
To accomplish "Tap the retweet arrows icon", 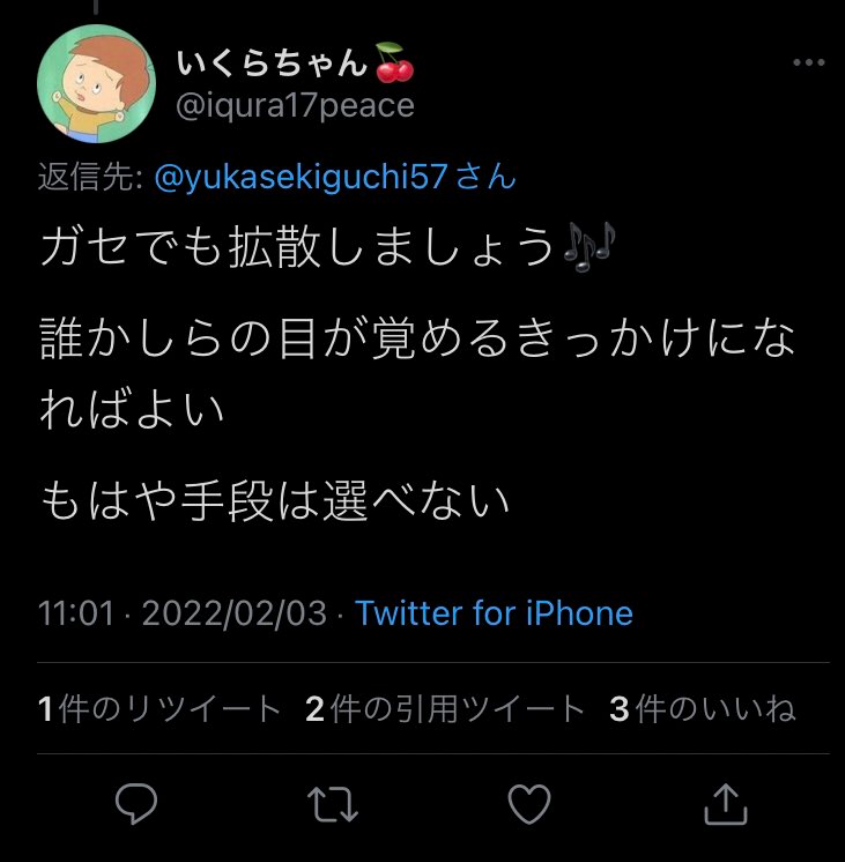I will [333, 804].
